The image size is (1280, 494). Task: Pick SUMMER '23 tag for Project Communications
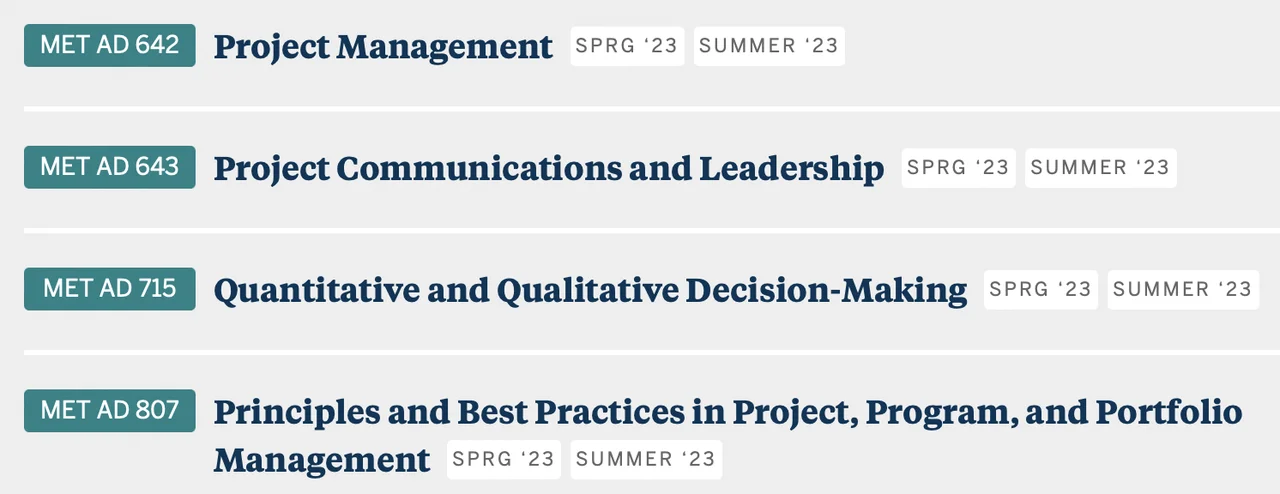click(1100, 168)
